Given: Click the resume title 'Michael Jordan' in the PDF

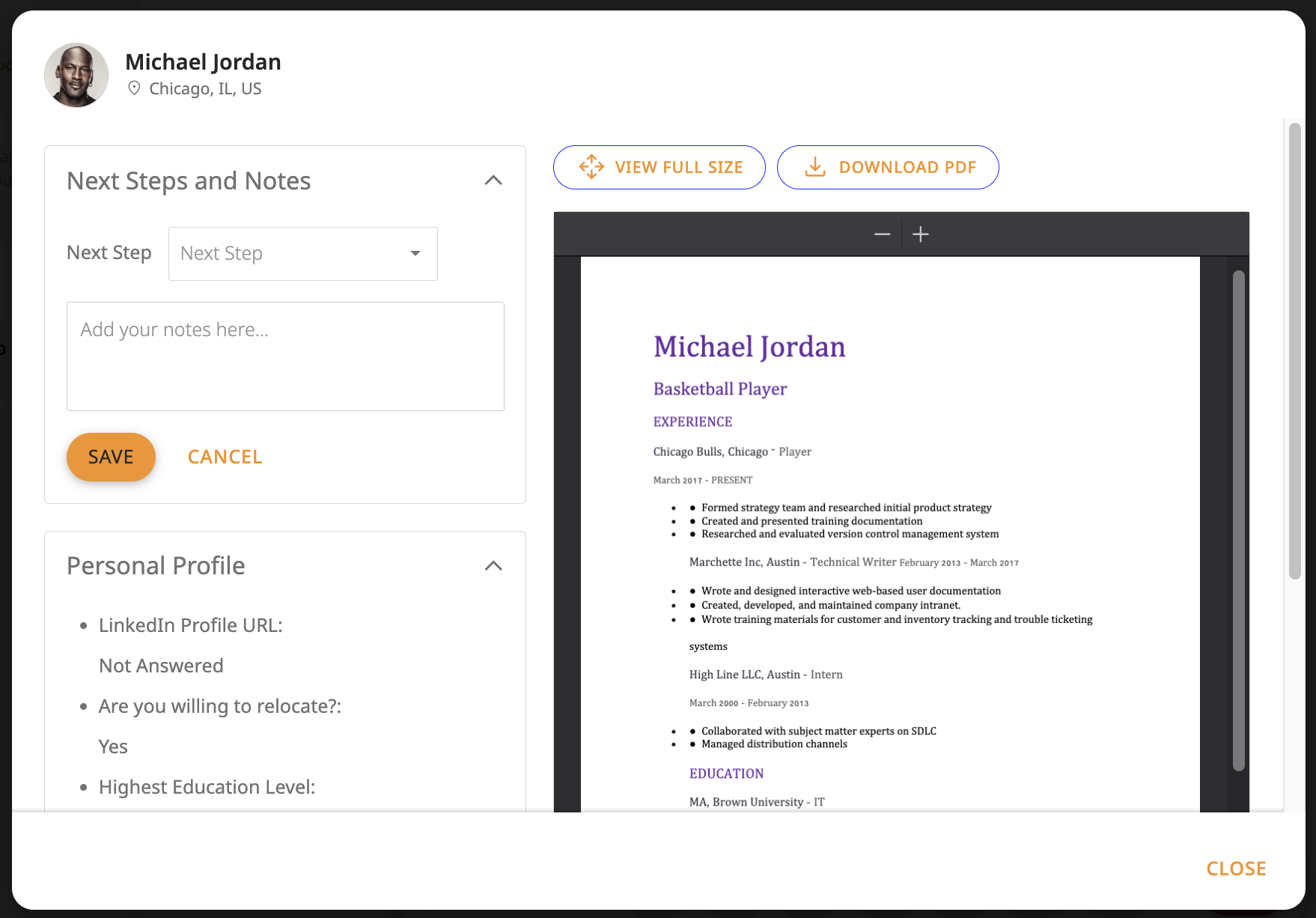Looking at the screenshot, I should click(x=749, y=347).
